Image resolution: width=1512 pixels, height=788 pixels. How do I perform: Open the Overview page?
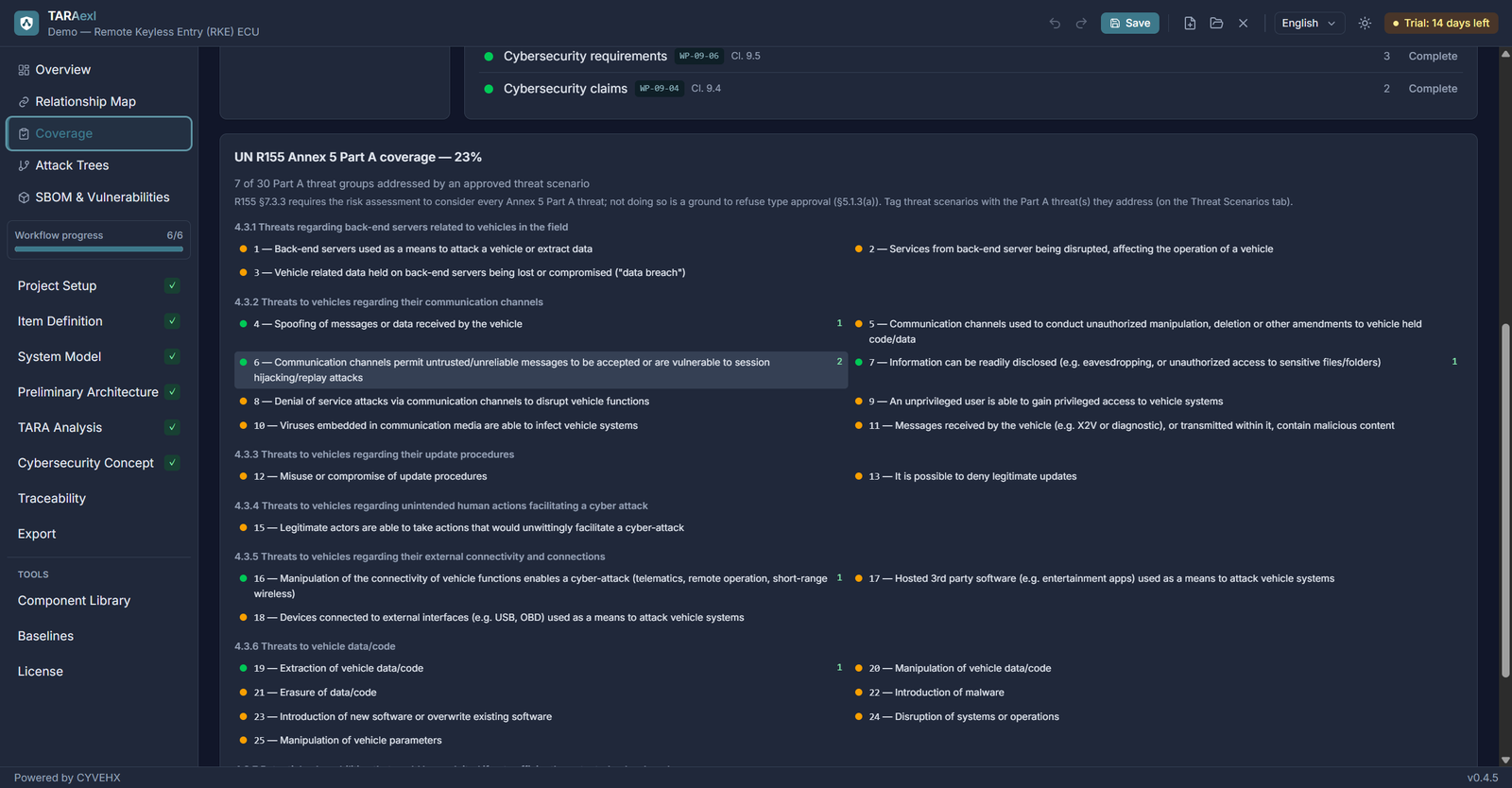[x=99, y=70]
